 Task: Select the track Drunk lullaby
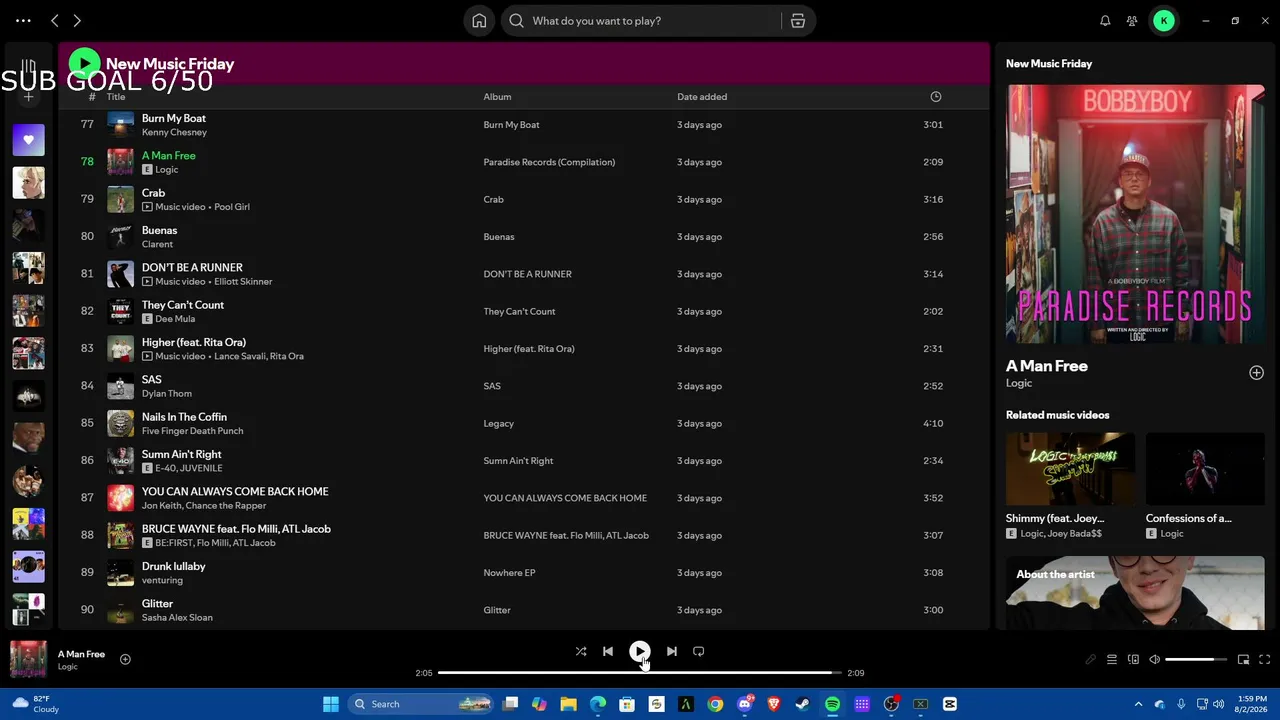174,566
